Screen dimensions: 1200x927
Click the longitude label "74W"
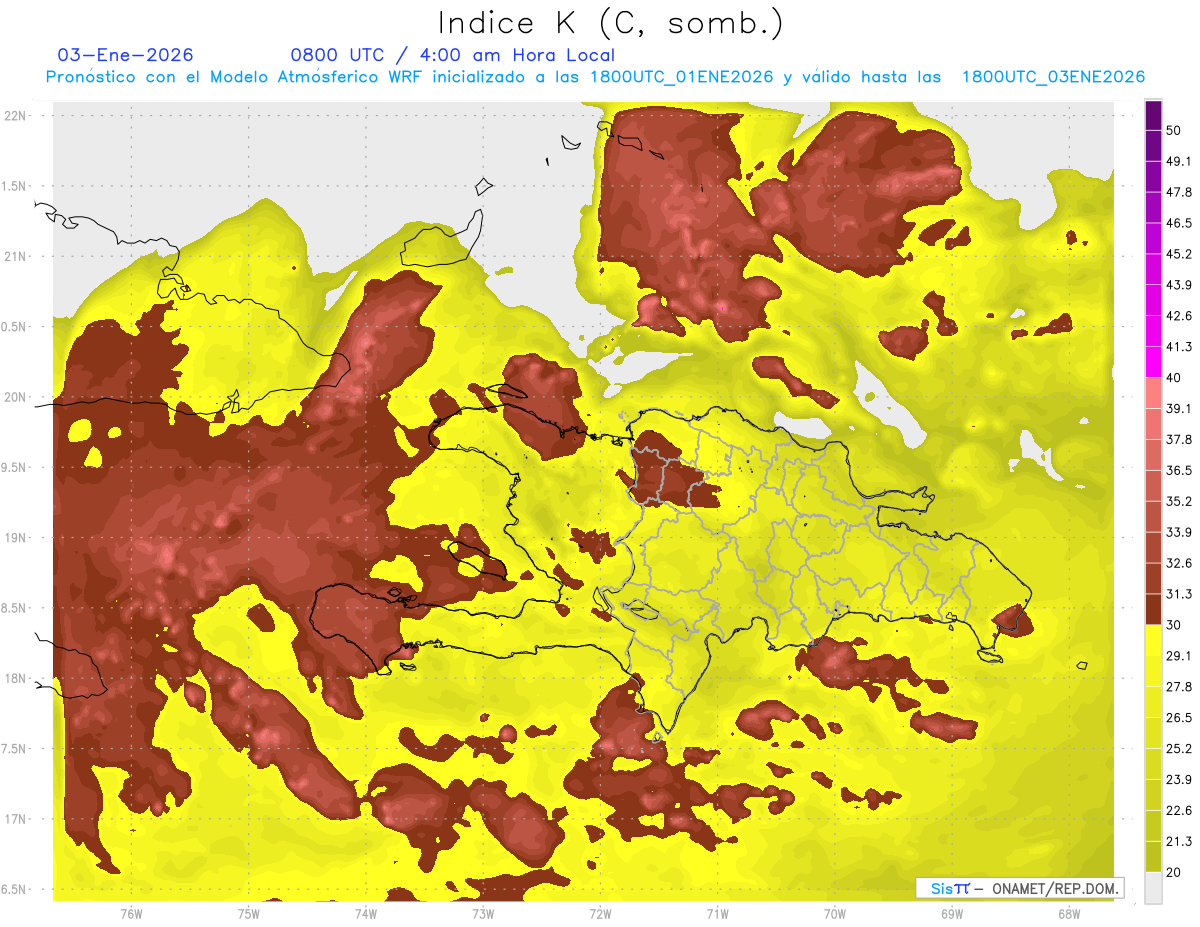tap(366, 914)
